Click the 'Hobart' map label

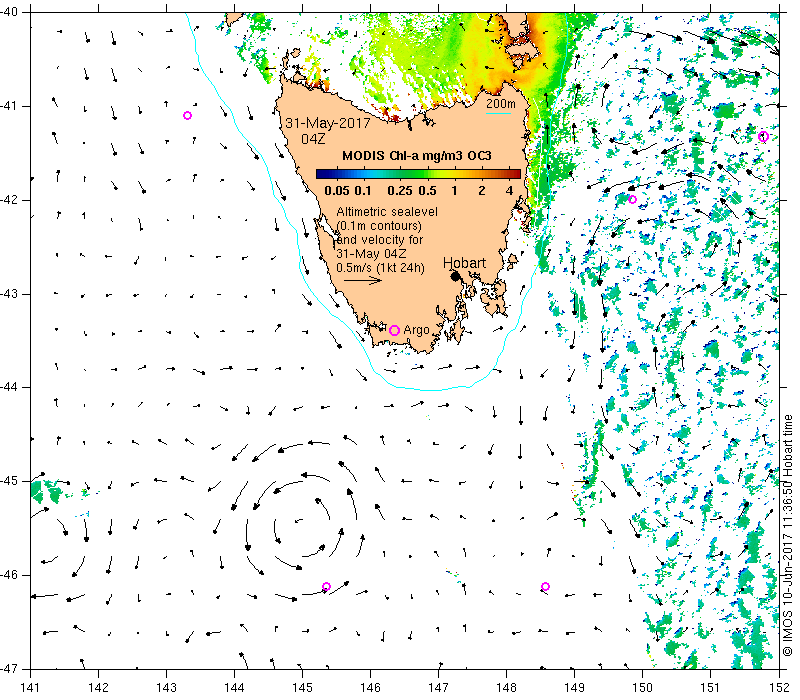pyautogui.click(x=464, y=263)
